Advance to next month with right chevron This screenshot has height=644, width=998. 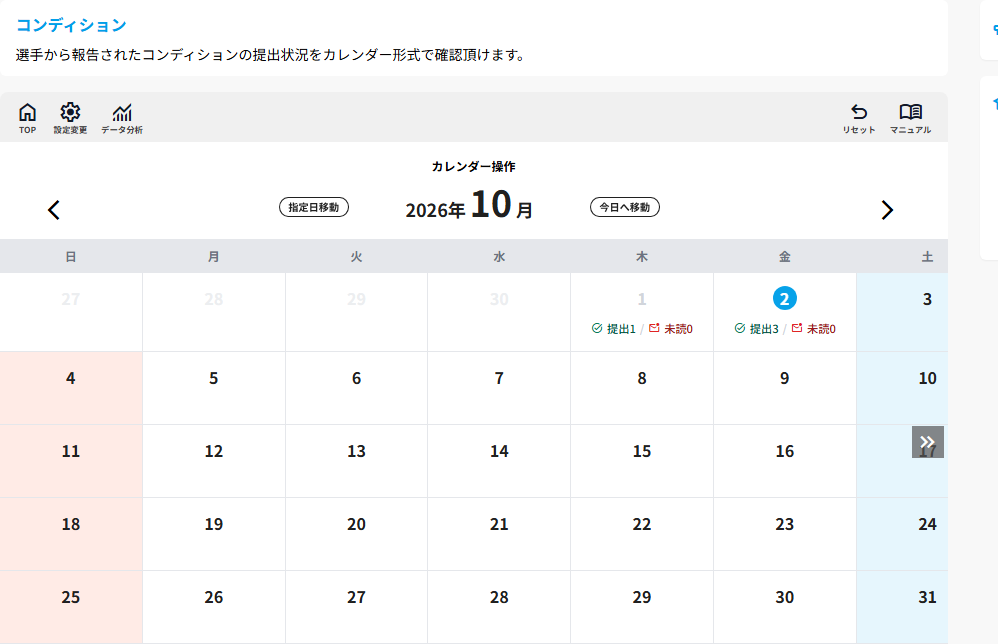pyautogui.click(x=887, y=210)
